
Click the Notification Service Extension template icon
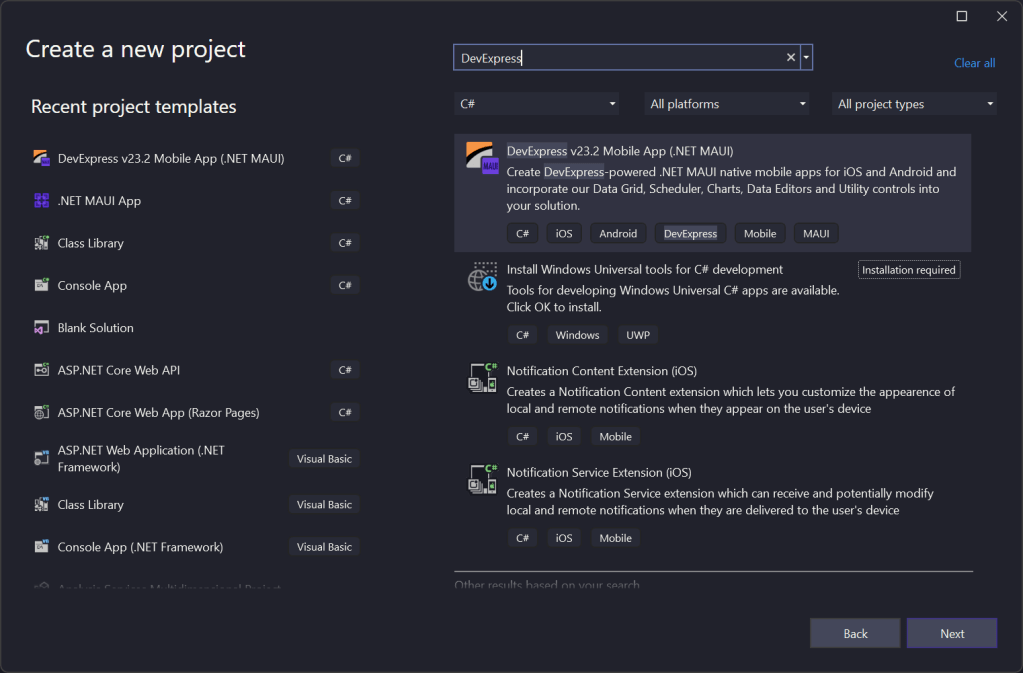point(483,480)
